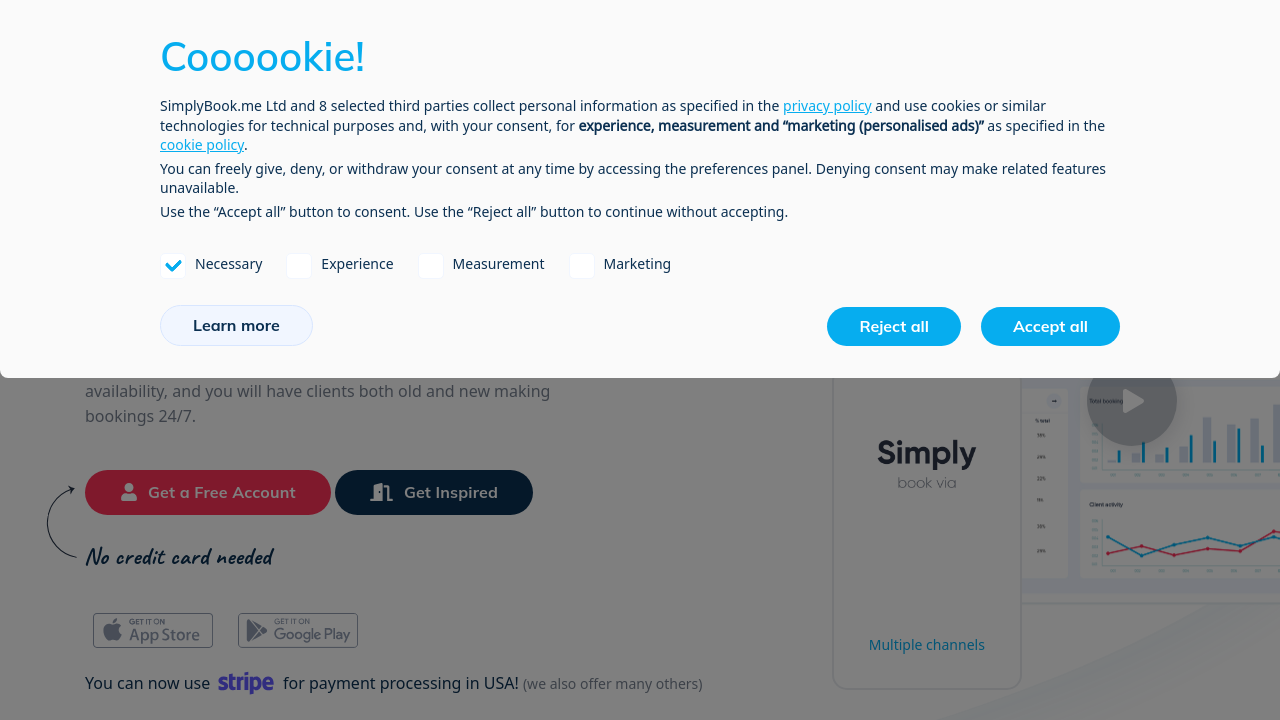Enable the Measurement cookies checkbox
The width and height of the screenshot is (1280, 720).
pyautogui.click(x=431, y=265)
